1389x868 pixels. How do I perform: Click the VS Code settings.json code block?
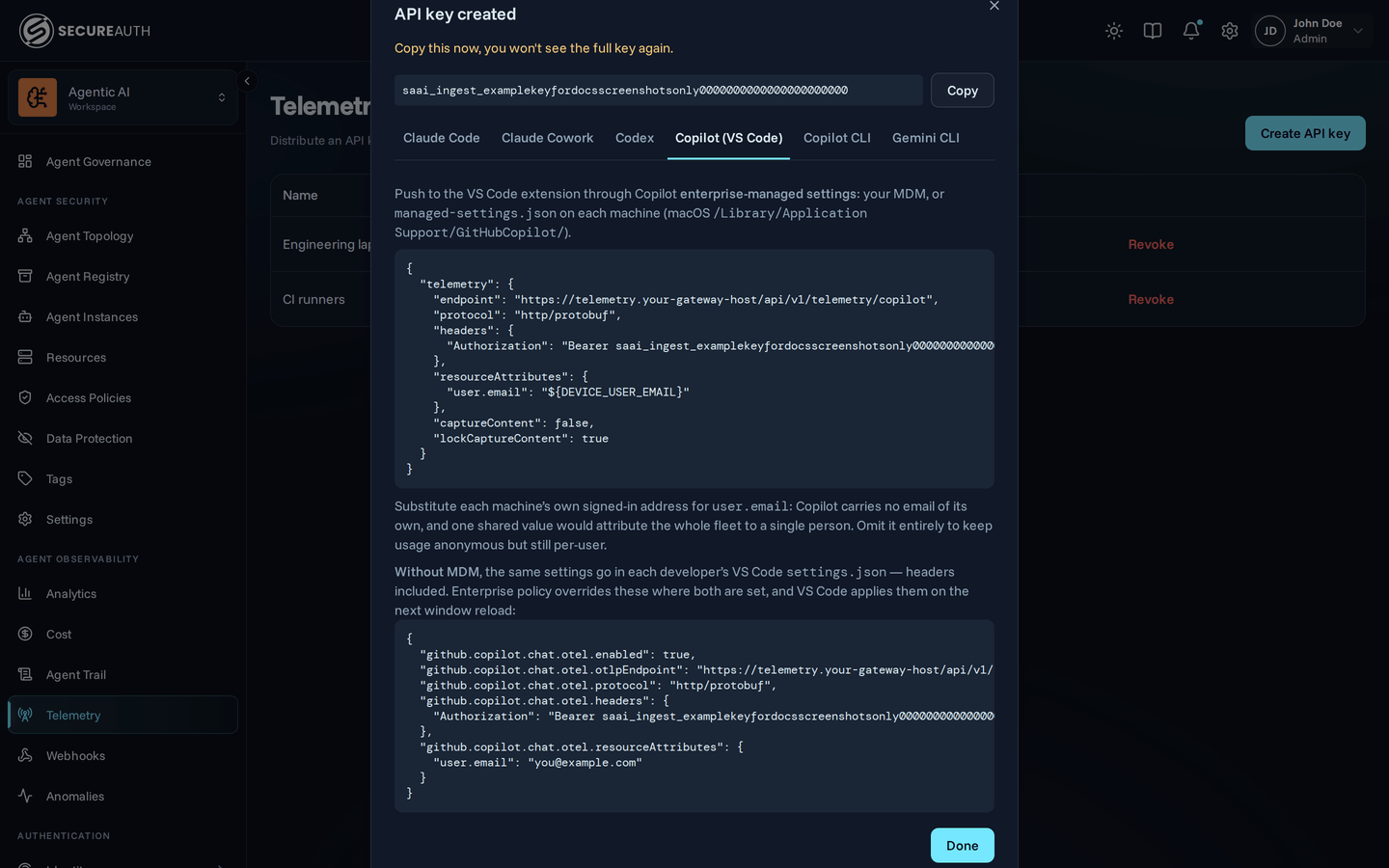pyautogui.click(x=694, y=716)
